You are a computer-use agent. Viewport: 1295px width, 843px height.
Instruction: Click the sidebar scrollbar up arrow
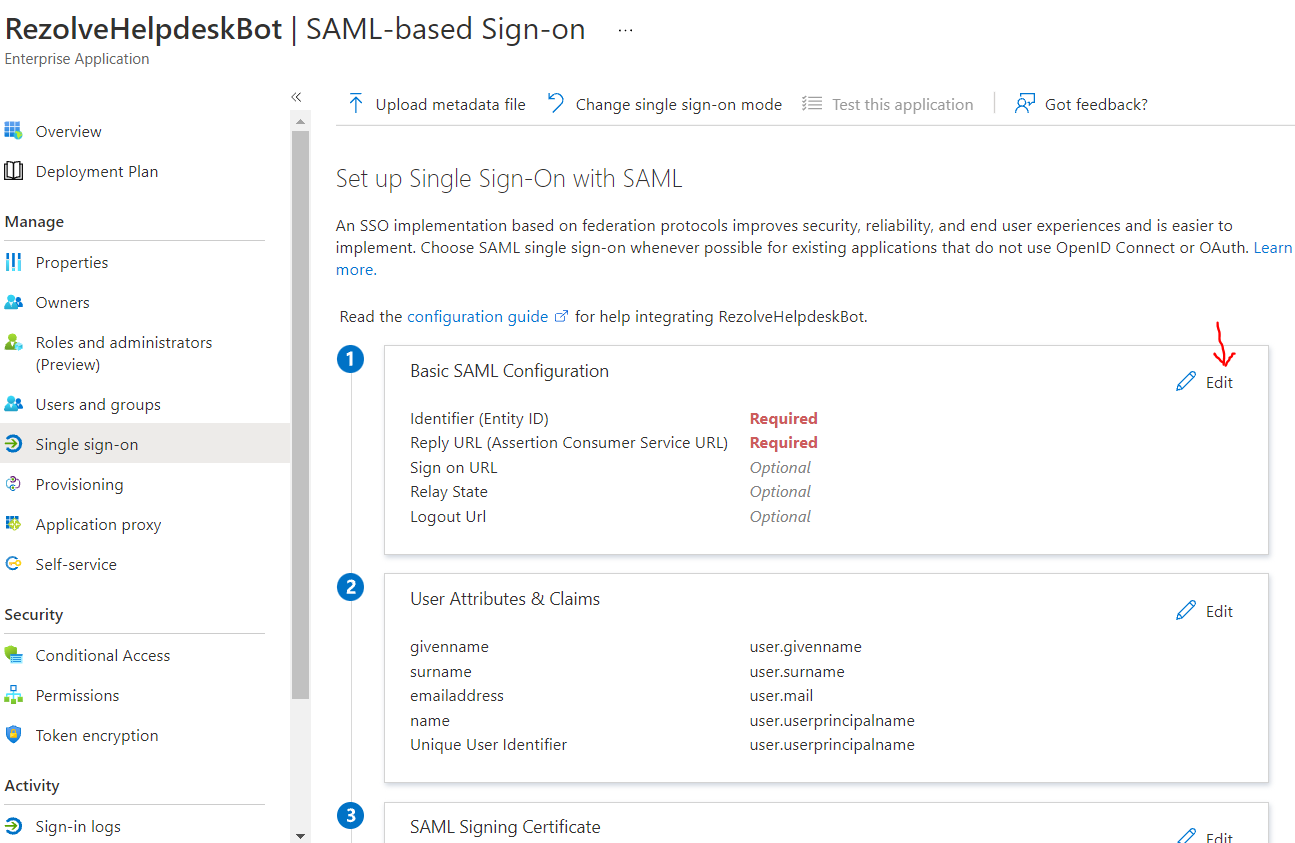click(300, 120)
